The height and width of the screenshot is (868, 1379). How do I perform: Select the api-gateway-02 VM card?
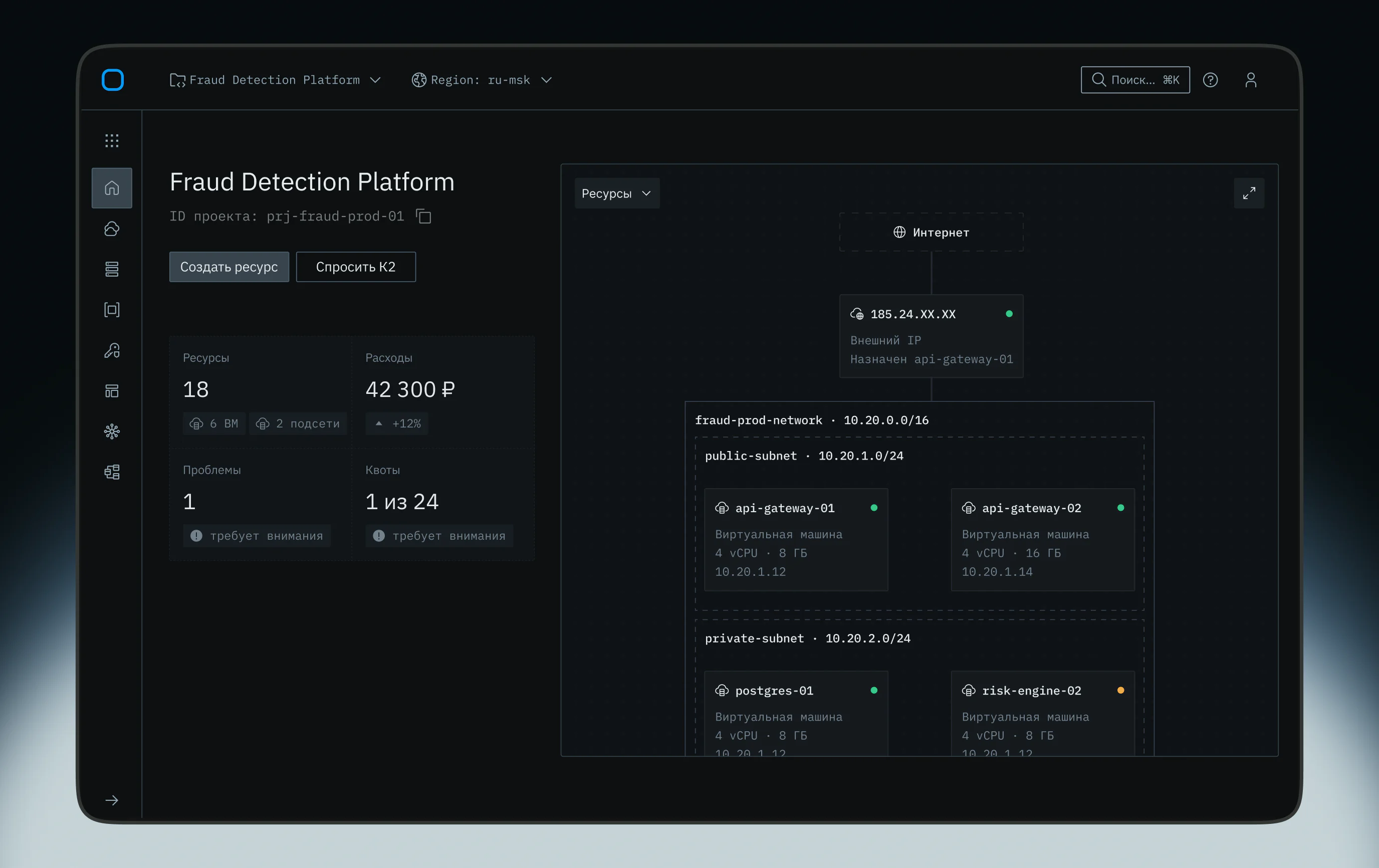[x=1043, y=539]
